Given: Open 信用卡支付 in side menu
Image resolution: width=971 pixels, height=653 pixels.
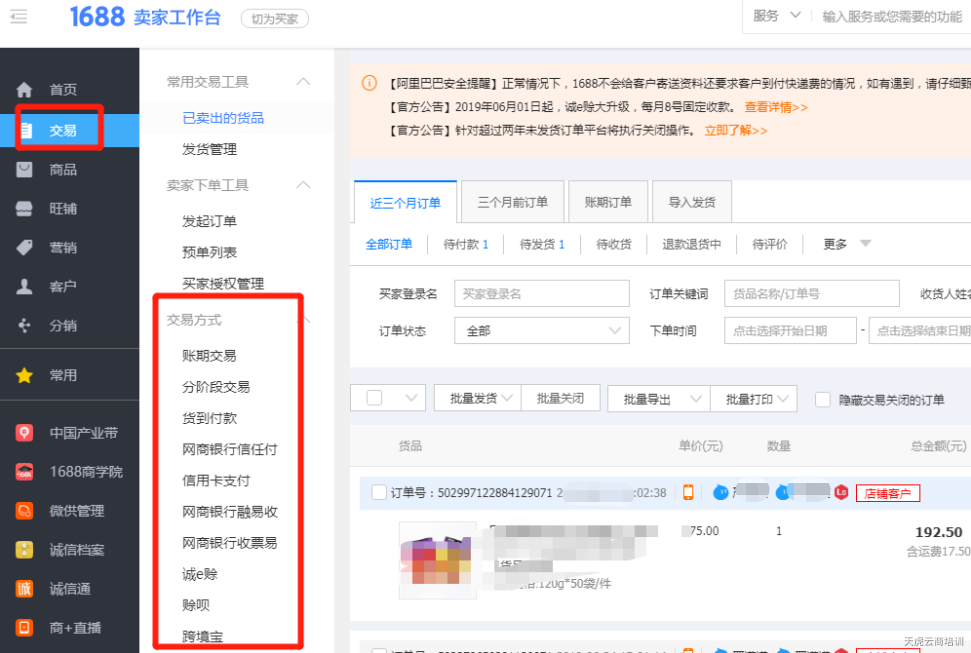Looking at the screenshot, I should [216, 481].
